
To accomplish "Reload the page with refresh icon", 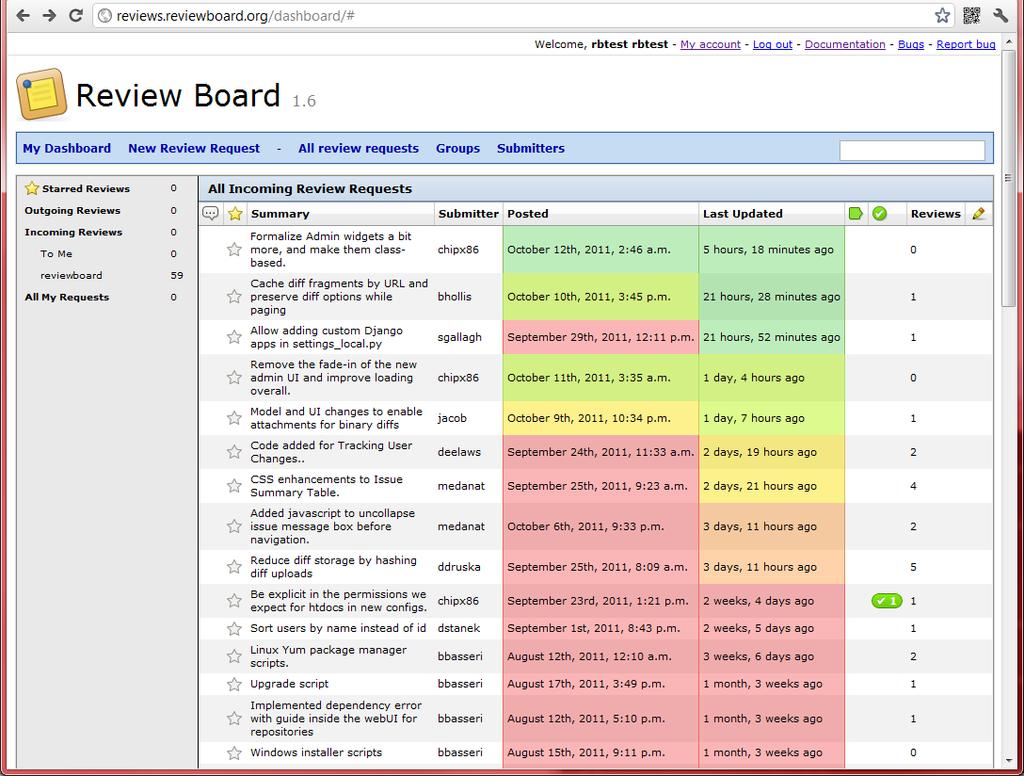I will point(76,15).
